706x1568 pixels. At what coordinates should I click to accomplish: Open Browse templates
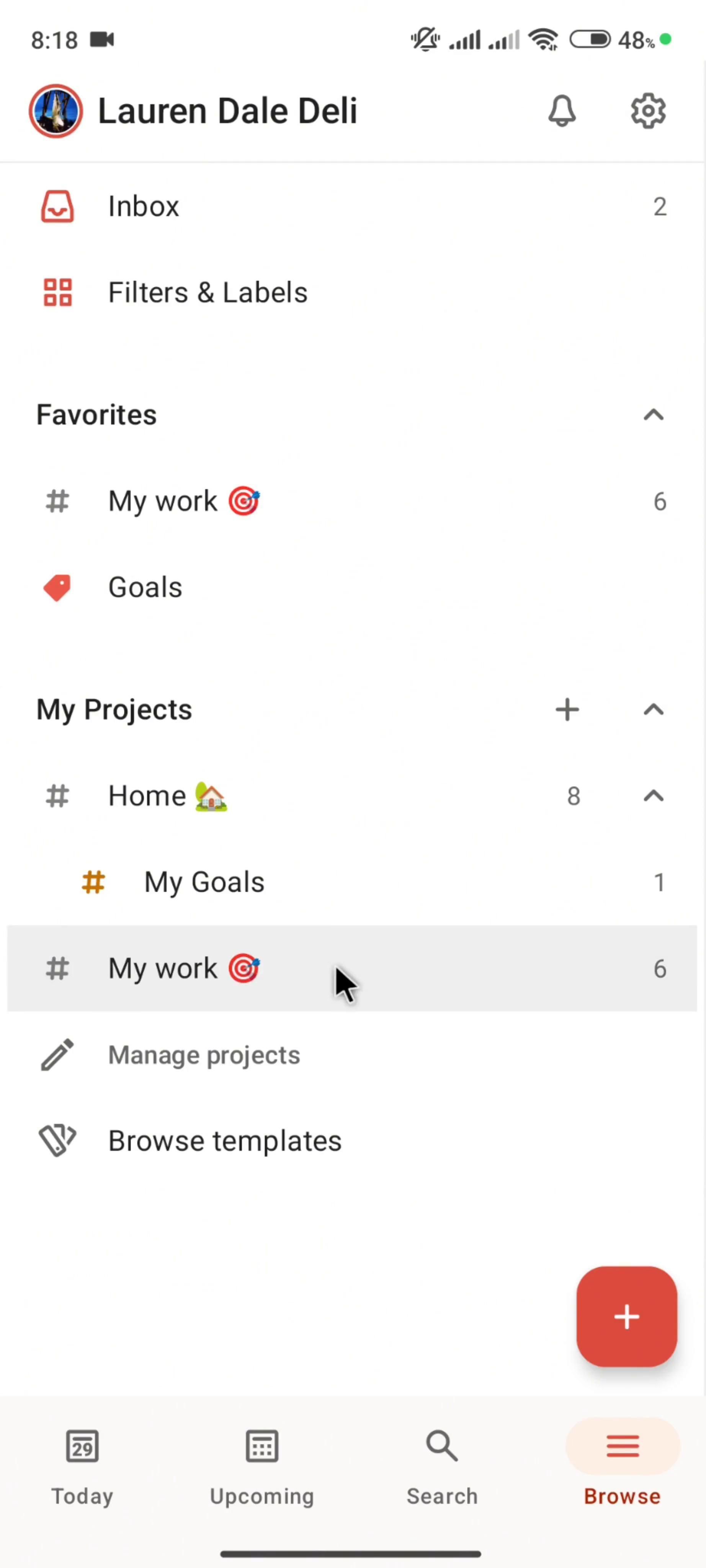[x=225, y=1141]
